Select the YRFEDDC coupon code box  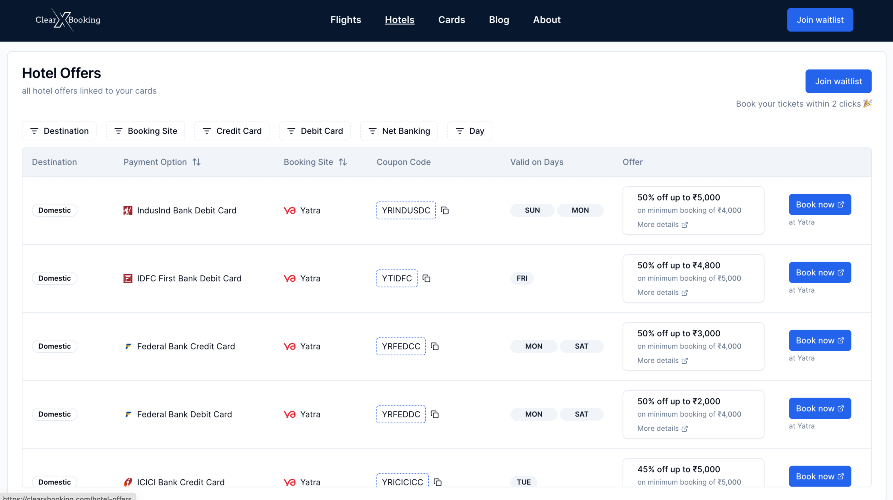click(401, 414)
